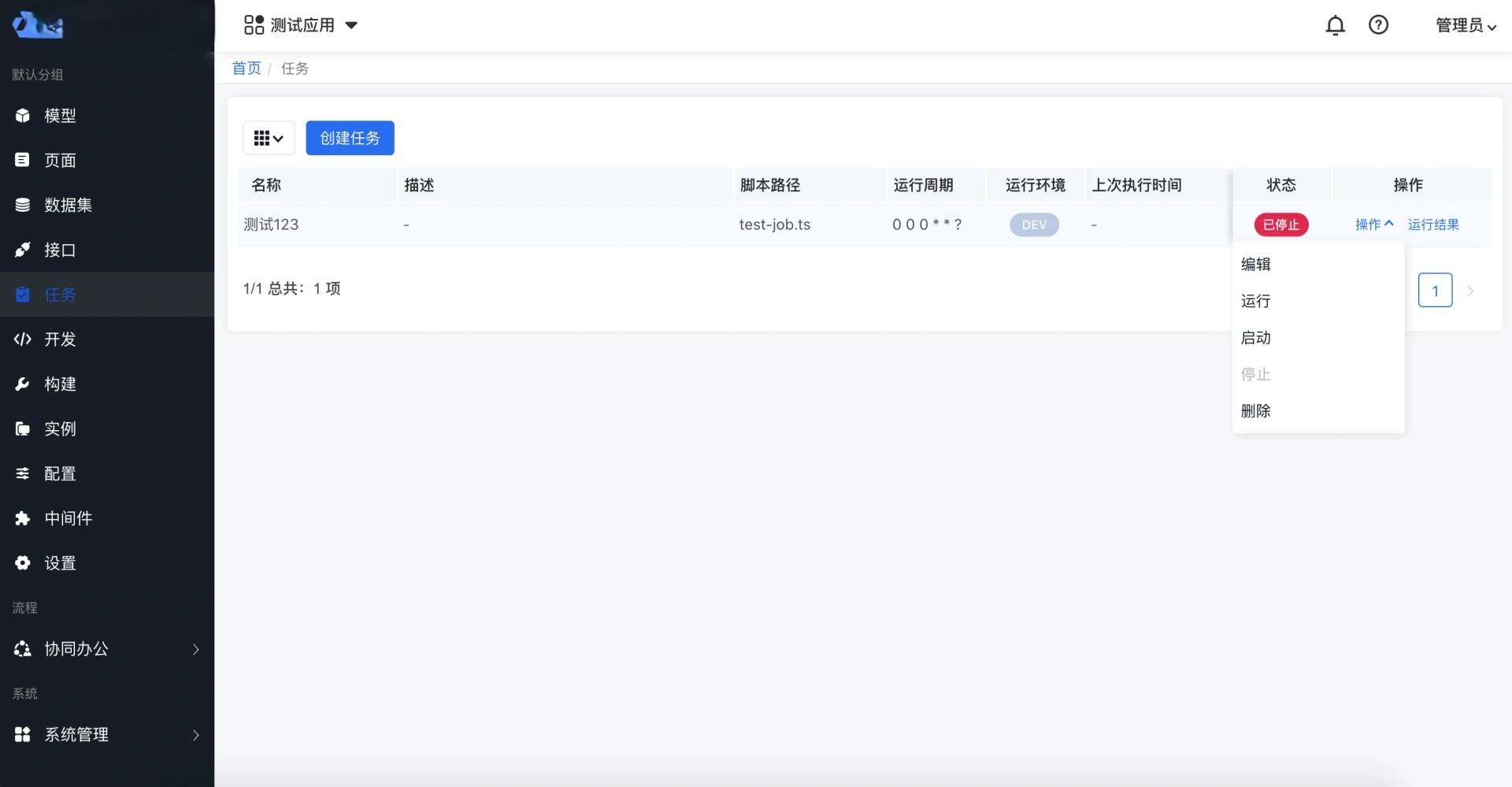The image size is (1512, 787).
Task: Click the cube icon beside 模型
Action: (23, 116)
